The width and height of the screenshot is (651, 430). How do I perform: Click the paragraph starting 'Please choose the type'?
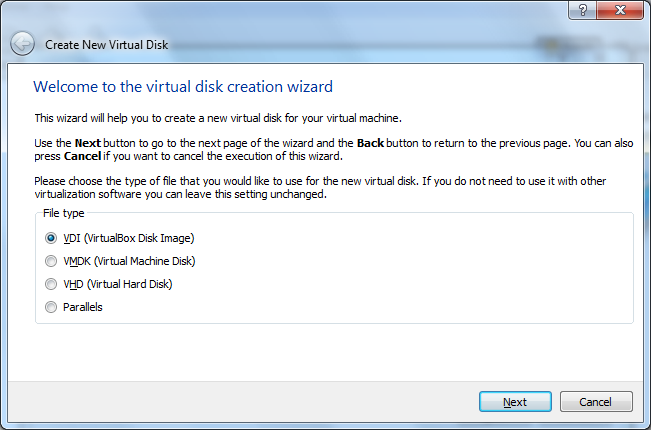(x=320, y=188)
